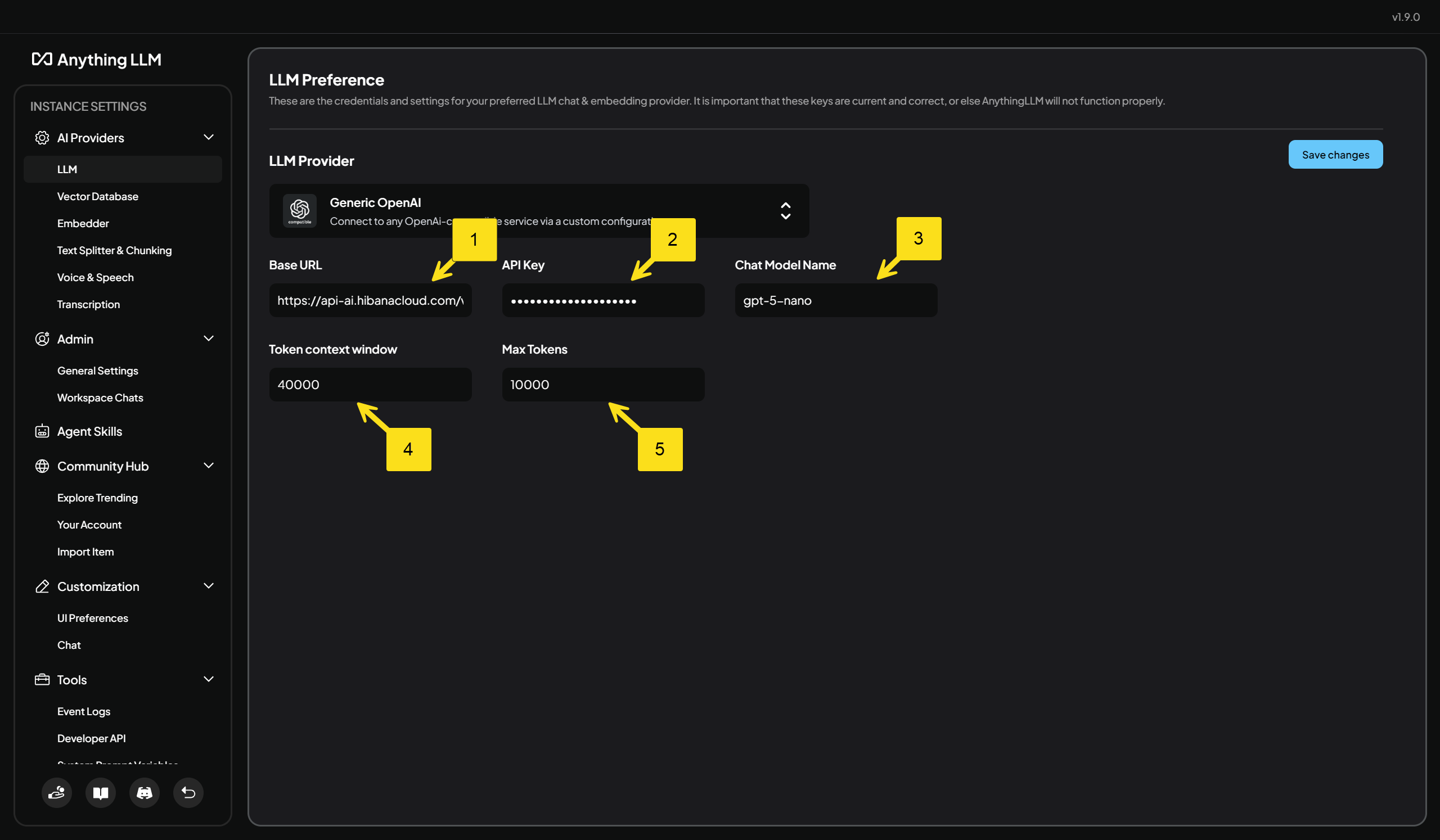Open the documentation book icon
Image resolution: width=1440 pixels, height=840 pixels.
click(101, 793)
